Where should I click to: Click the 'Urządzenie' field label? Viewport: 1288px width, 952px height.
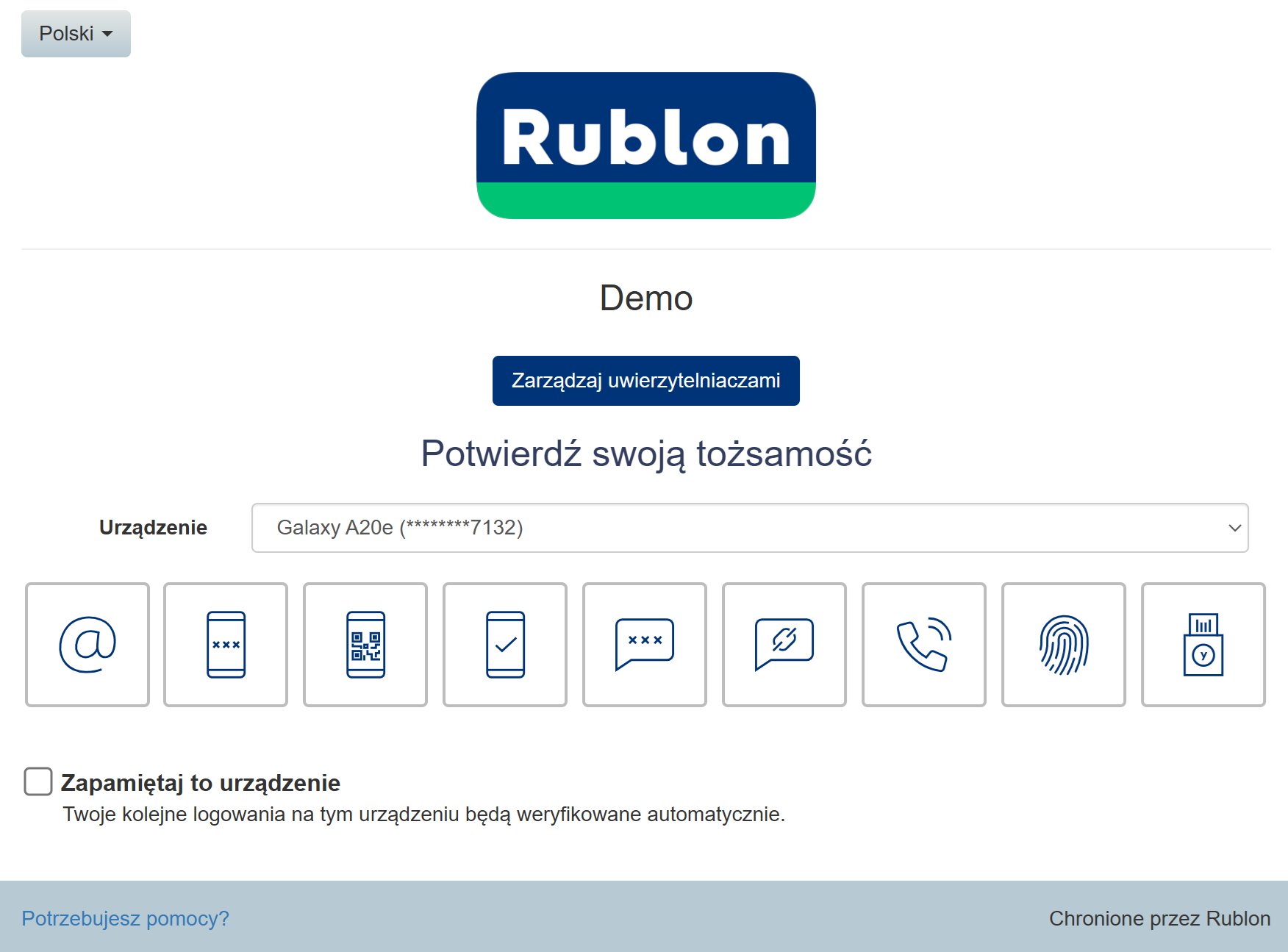pyautogui.click(x=153, y=528)
